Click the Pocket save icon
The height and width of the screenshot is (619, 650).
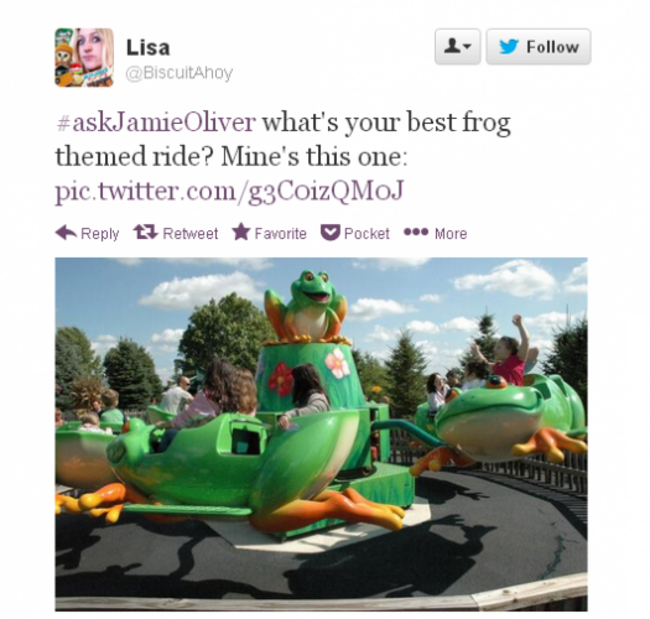tap(330, 233)
